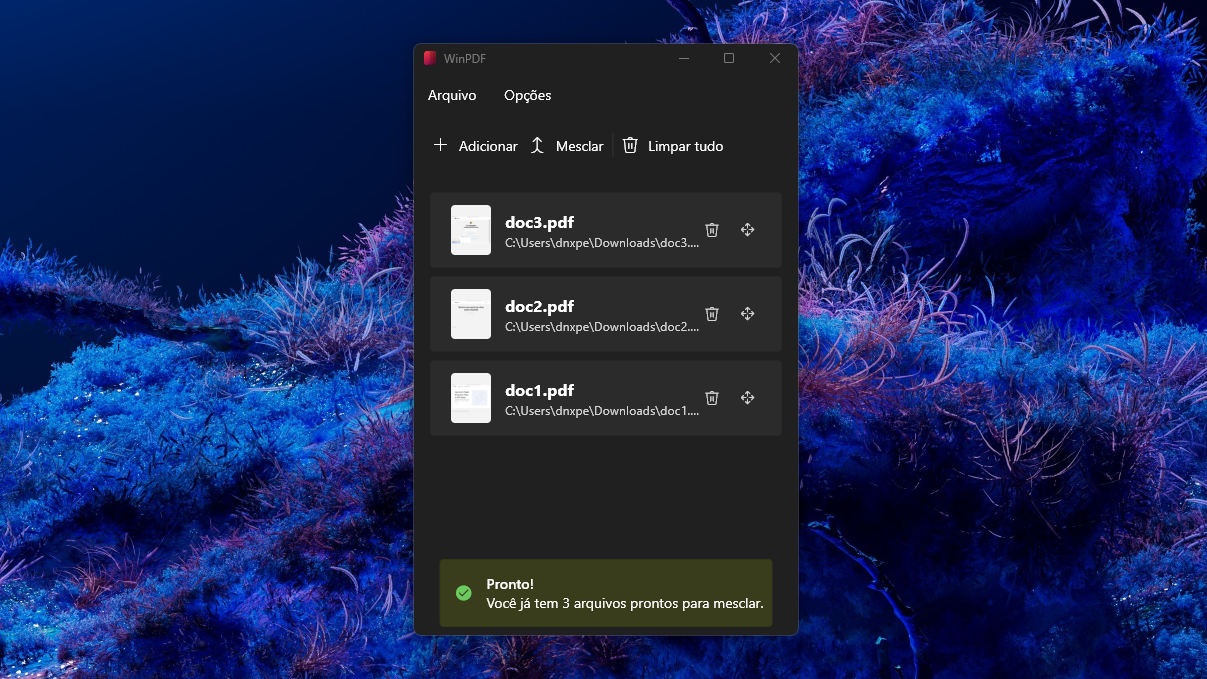Click the Adicionar button label

pyautogui.click(x=488, y=146)
